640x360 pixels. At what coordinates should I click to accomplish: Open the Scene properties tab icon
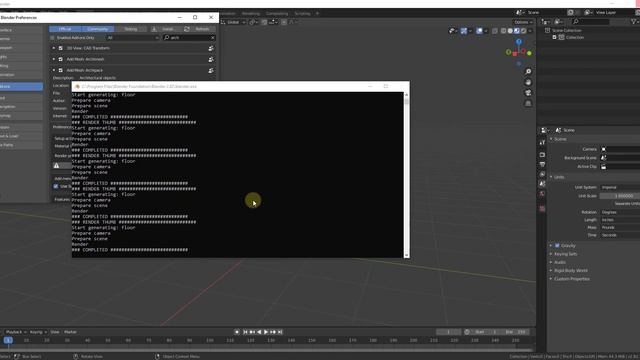(542, 184)
